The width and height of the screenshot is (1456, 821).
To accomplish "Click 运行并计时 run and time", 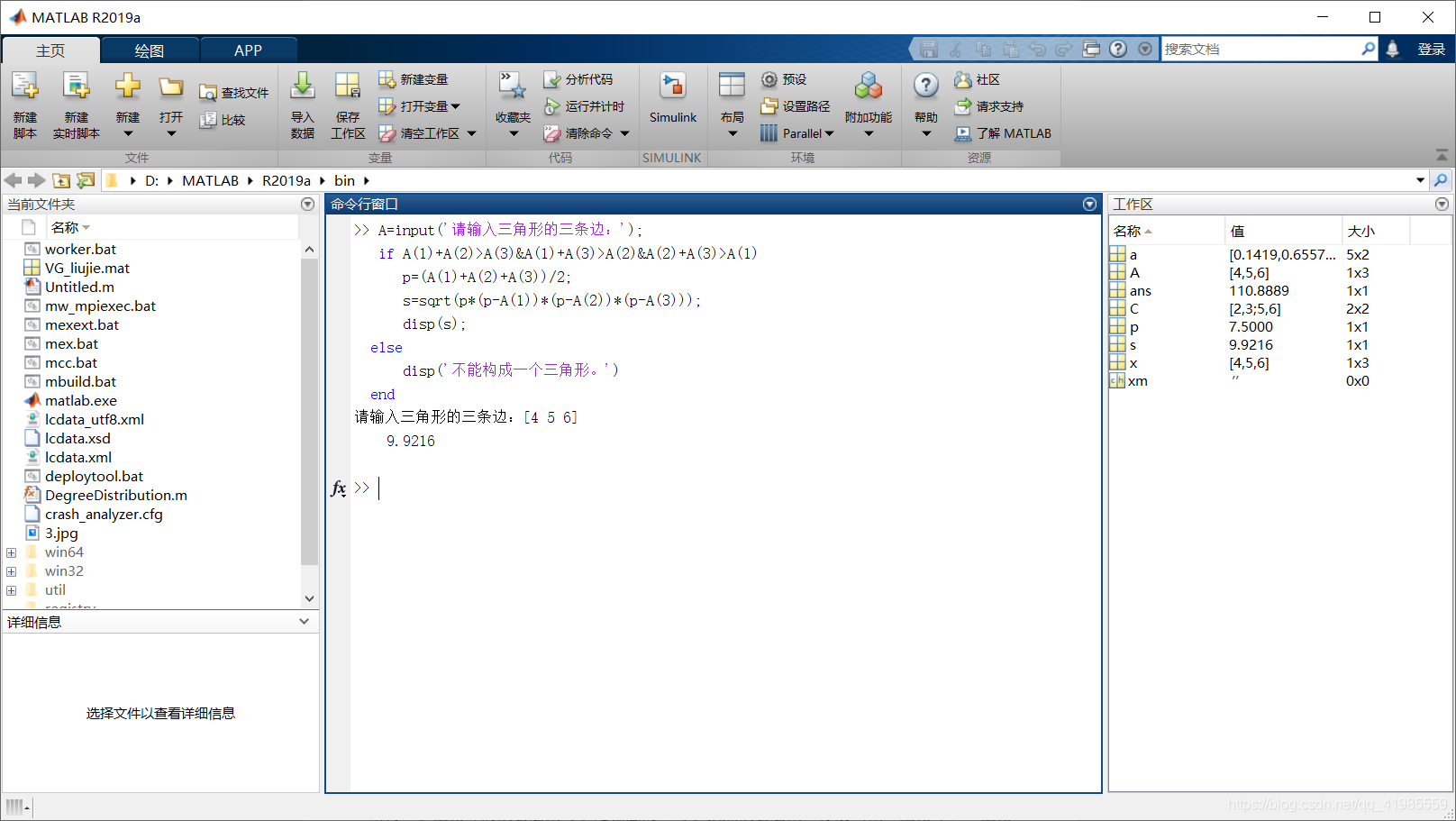I will pos(584,106).
